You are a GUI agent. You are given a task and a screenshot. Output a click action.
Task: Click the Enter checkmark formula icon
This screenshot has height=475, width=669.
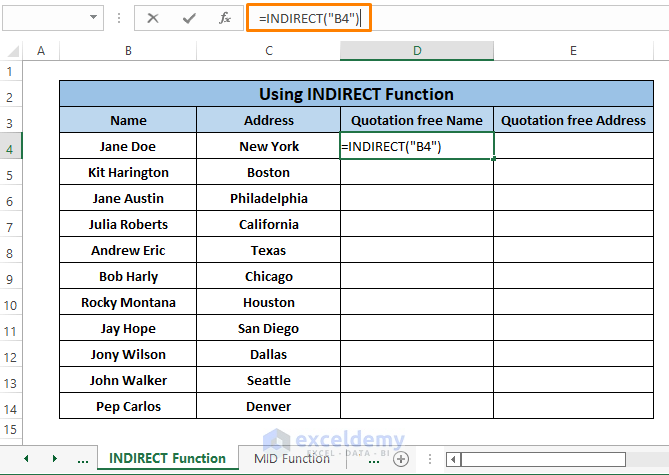(x=189, y=18)
